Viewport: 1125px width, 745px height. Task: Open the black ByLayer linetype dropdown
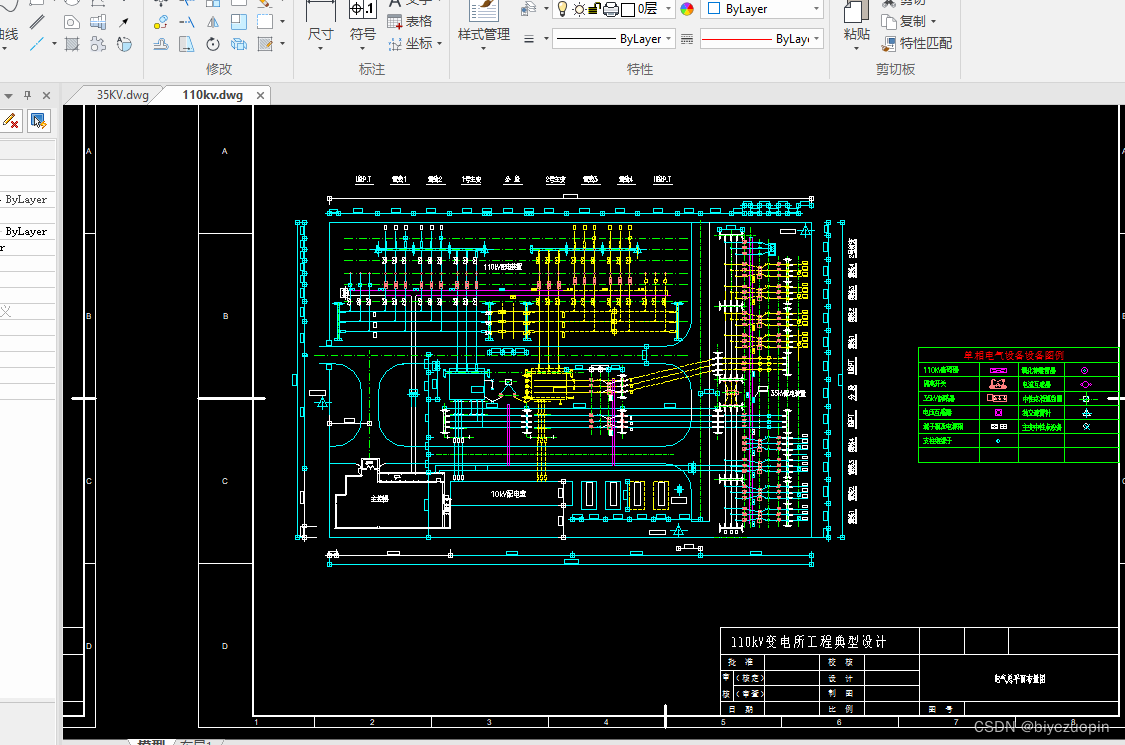coord(613,39)
